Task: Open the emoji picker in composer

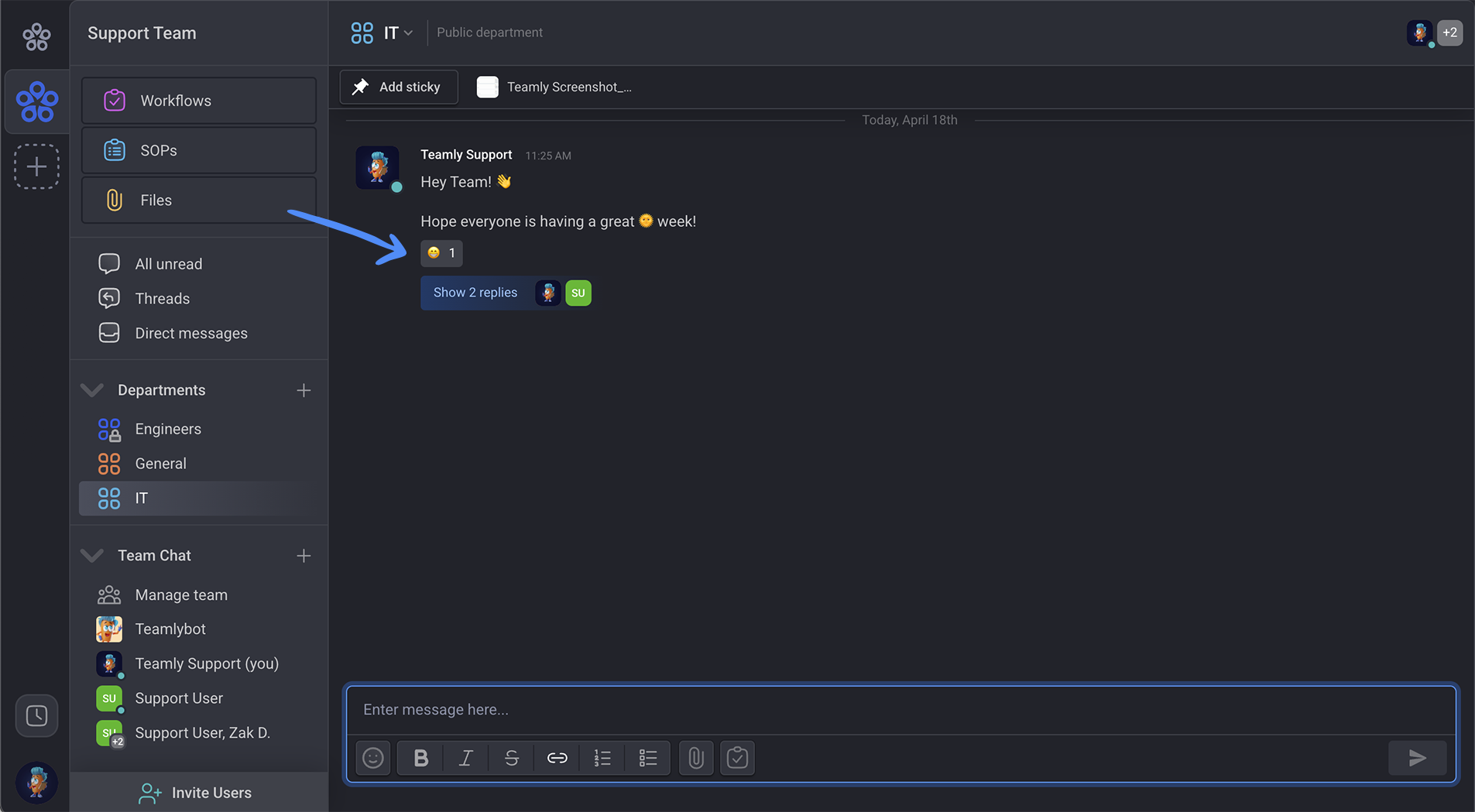Action: coord(373,758)
